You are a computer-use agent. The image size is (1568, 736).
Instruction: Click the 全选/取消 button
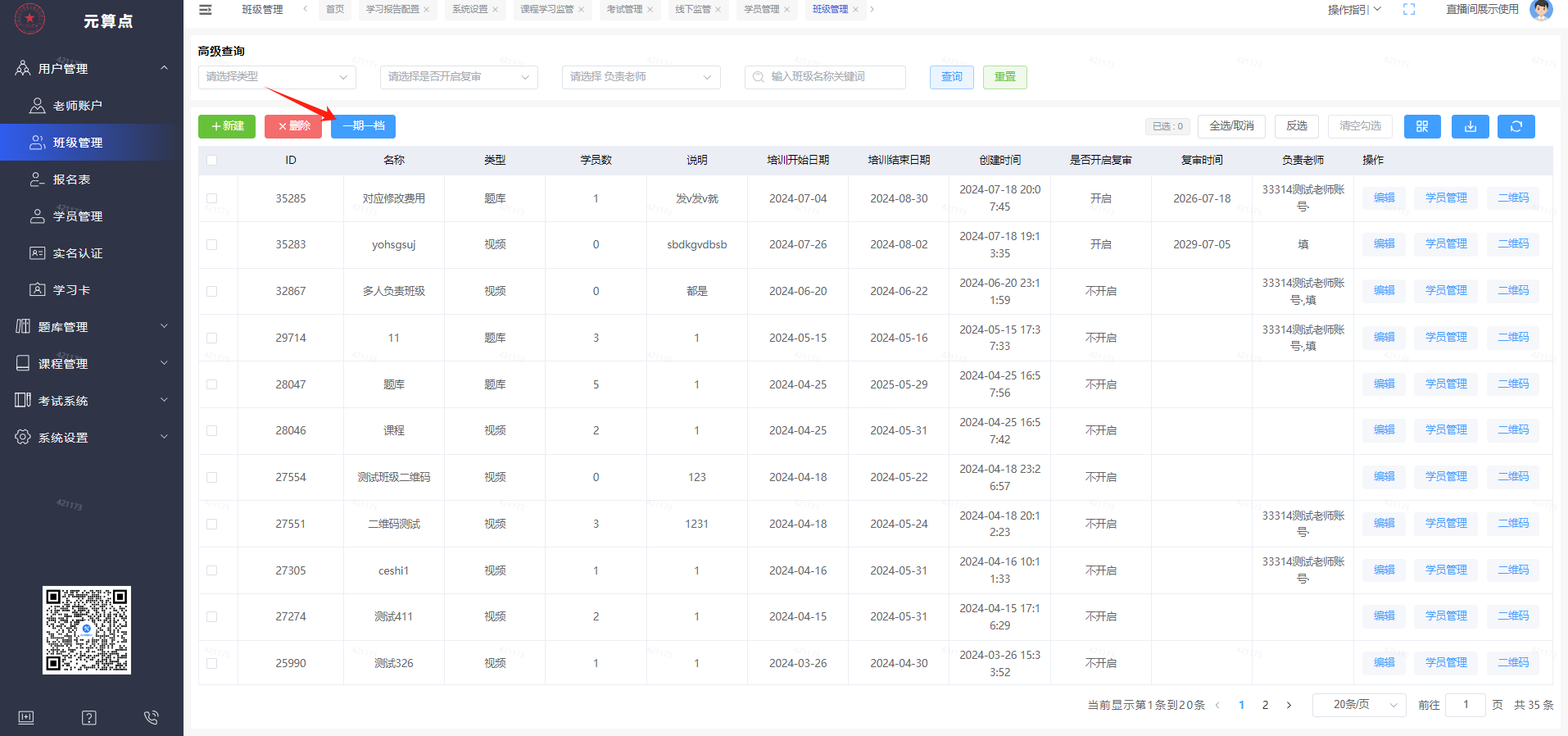coord(1231,126)
